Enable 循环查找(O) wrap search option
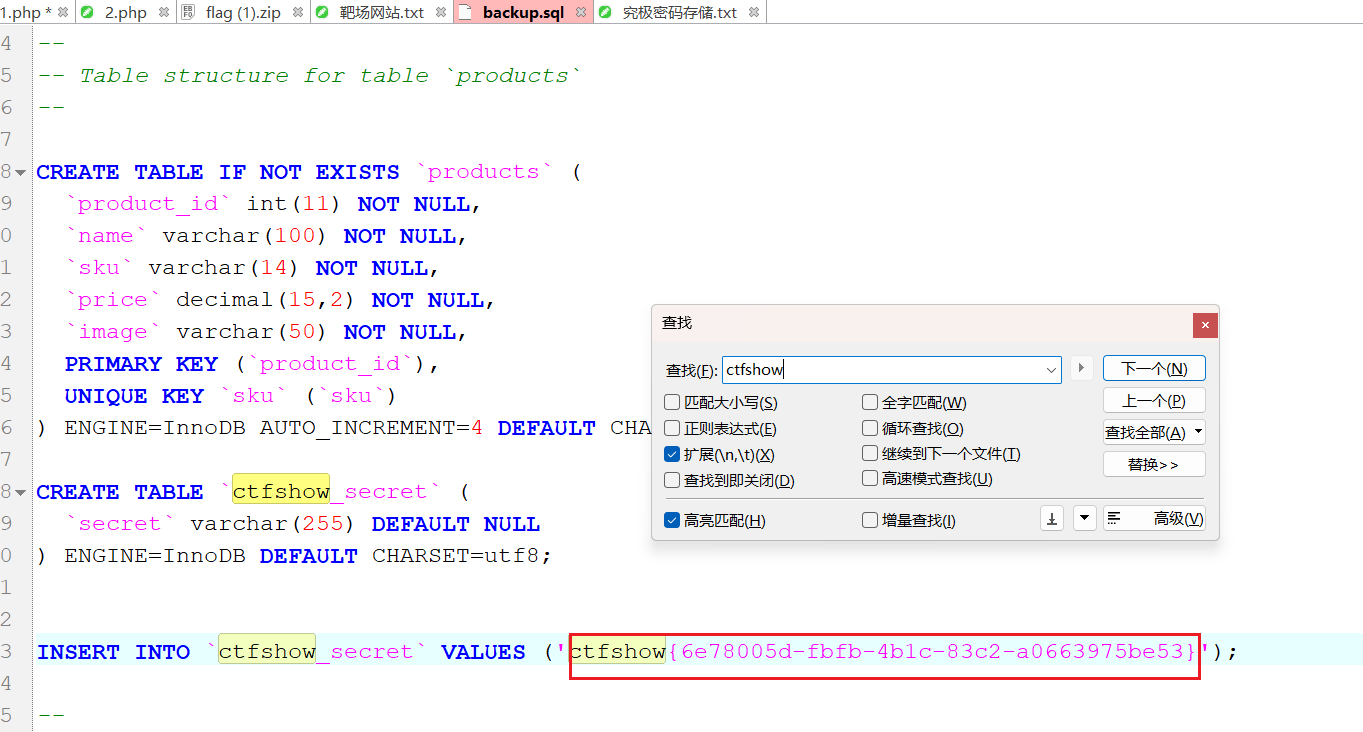The height and width of the screenshot is (732, 1363). (913, 429)
